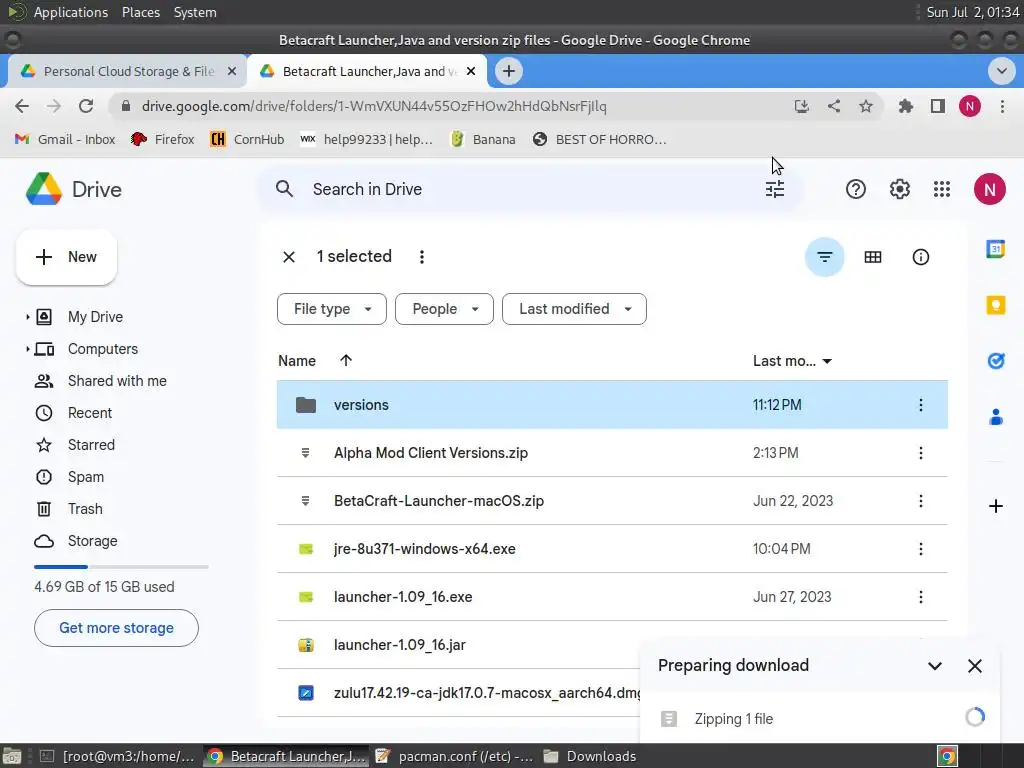Open Google Keep side panel icon
Image resolution: width=1024 pixels, height=768 pixels.
pyautogui.click(x=995, y=305)
